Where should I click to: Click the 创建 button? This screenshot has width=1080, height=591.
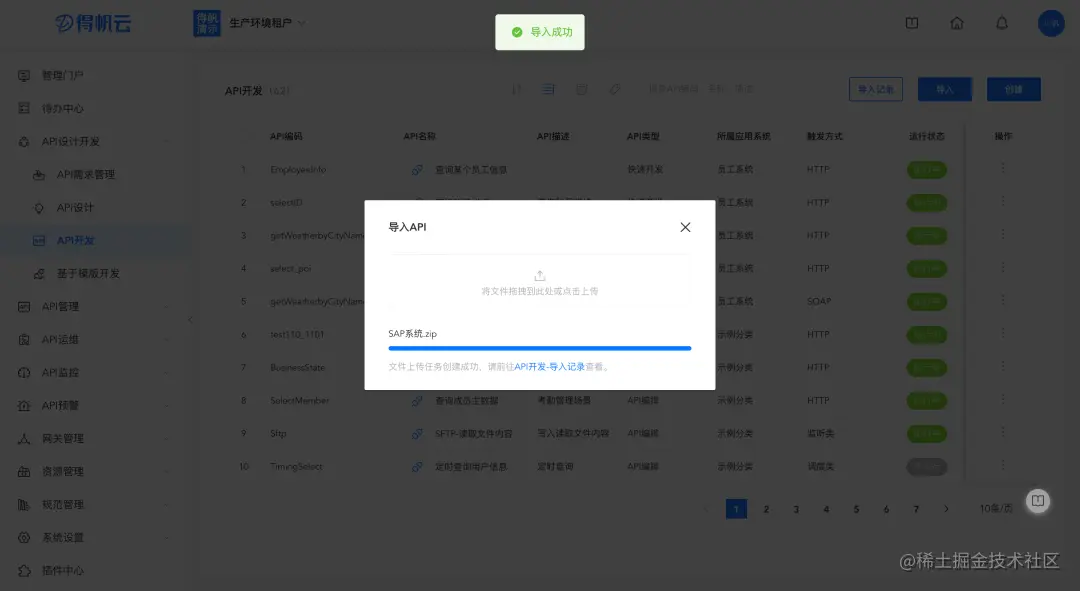(1013, 89)
